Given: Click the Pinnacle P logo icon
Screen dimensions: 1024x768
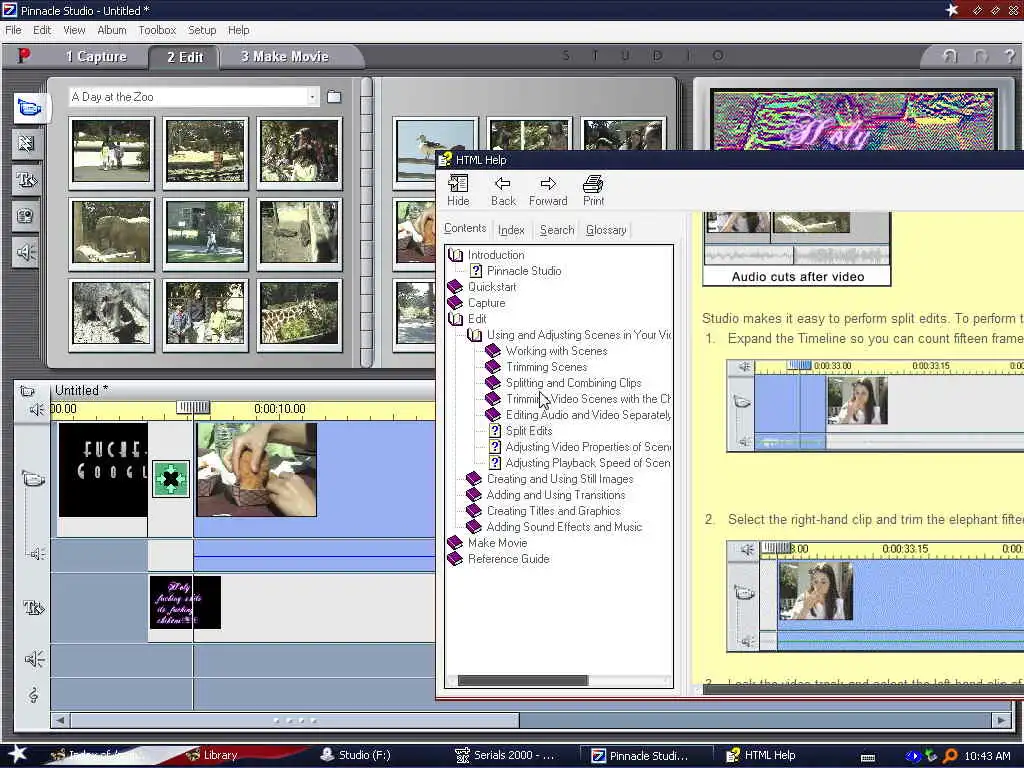Looking at the screenshot, I should coord(24,56).
